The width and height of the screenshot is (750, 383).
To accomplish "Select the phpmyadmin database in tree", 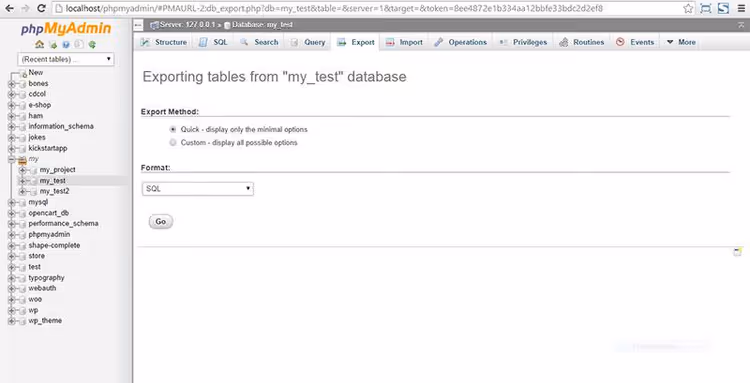I will [x=49, y=235].
